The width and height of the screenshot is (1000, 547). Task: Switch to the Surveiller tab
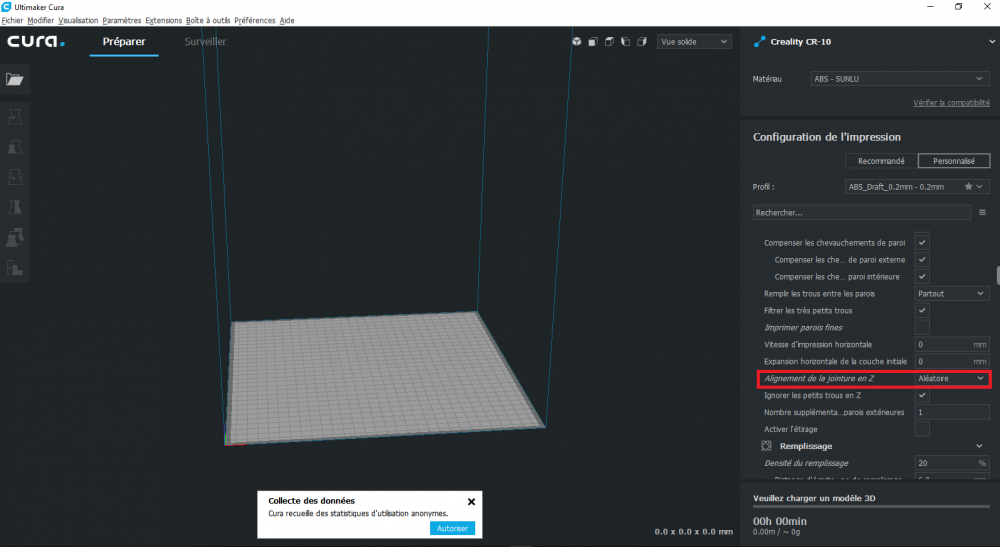[205, 41]
